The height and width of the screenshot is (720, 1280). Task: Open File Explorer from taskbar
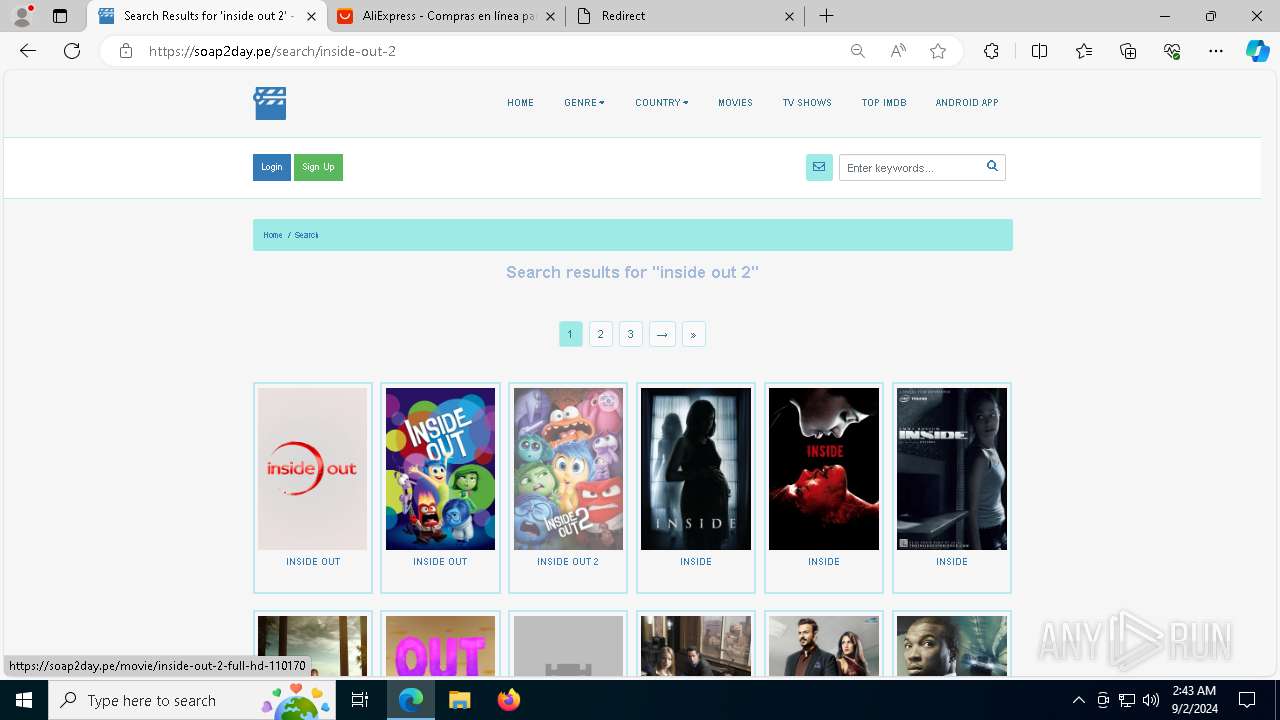click(x=459, y=700)
